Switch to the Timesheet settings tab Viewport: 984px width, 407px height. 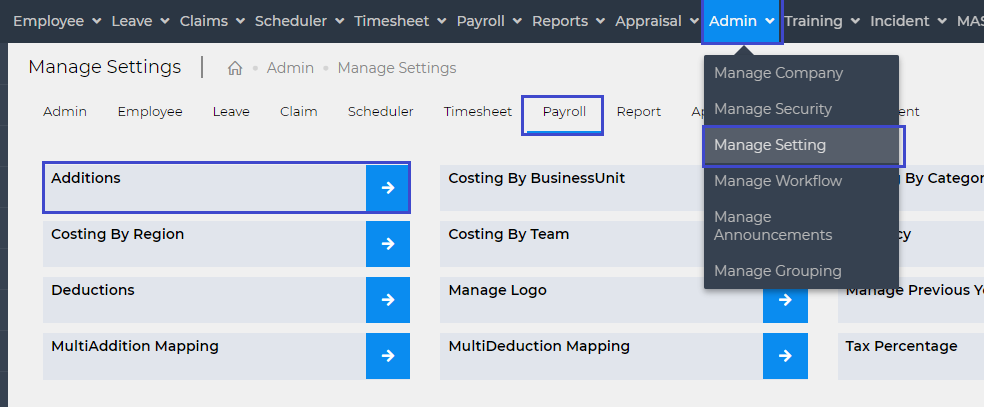[478, 112]
